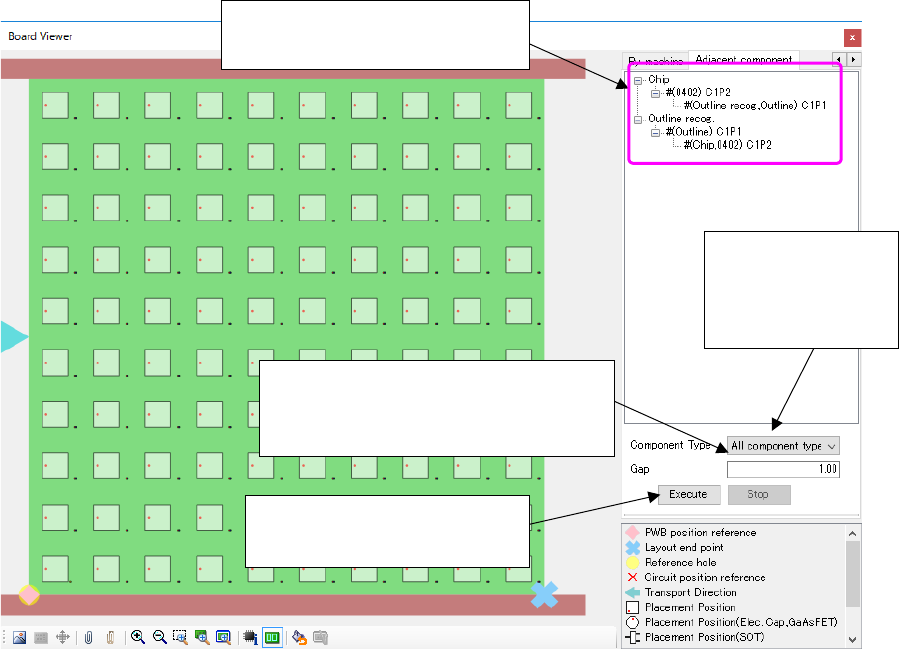Switch to the Adjacent component tab
The height and width of the screenshot is (649, 899).
tap(744, 59)
